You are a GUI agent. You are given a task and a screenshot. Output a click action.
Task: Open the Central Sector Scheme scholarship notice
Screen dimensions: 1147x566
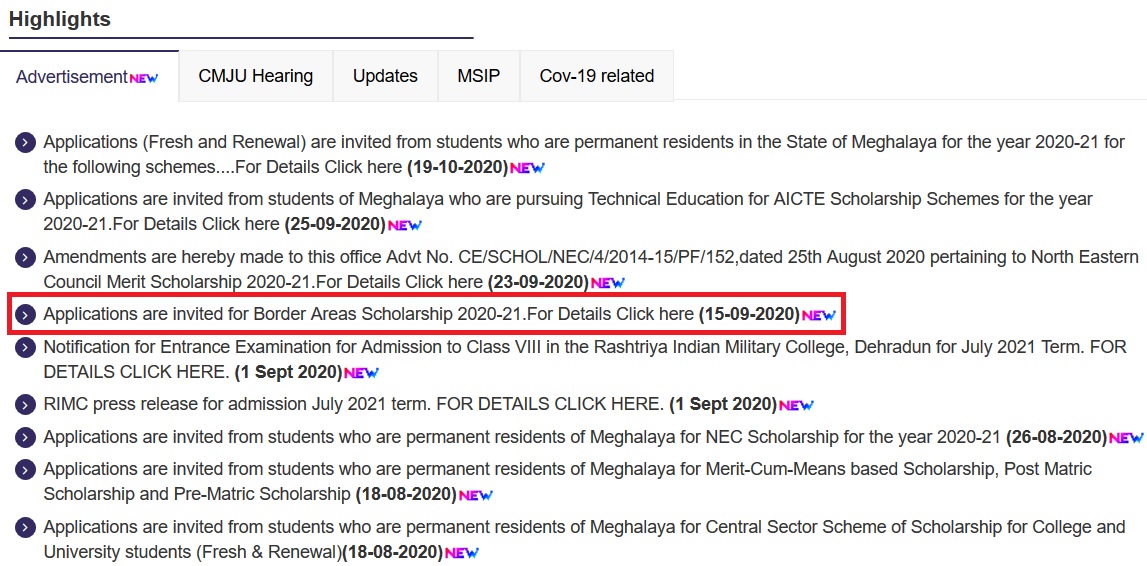(x=584, y=527)
